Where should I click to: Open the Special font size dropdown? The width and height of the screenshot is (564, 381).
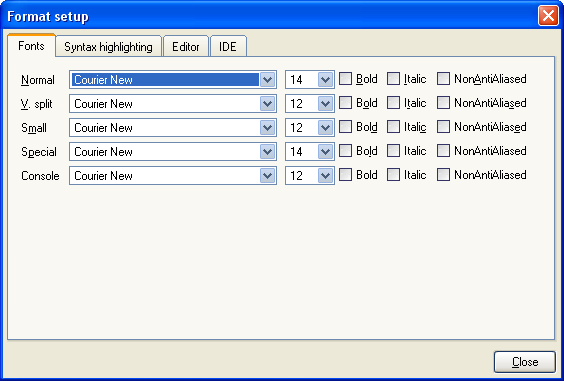click(x=325, y=152)
